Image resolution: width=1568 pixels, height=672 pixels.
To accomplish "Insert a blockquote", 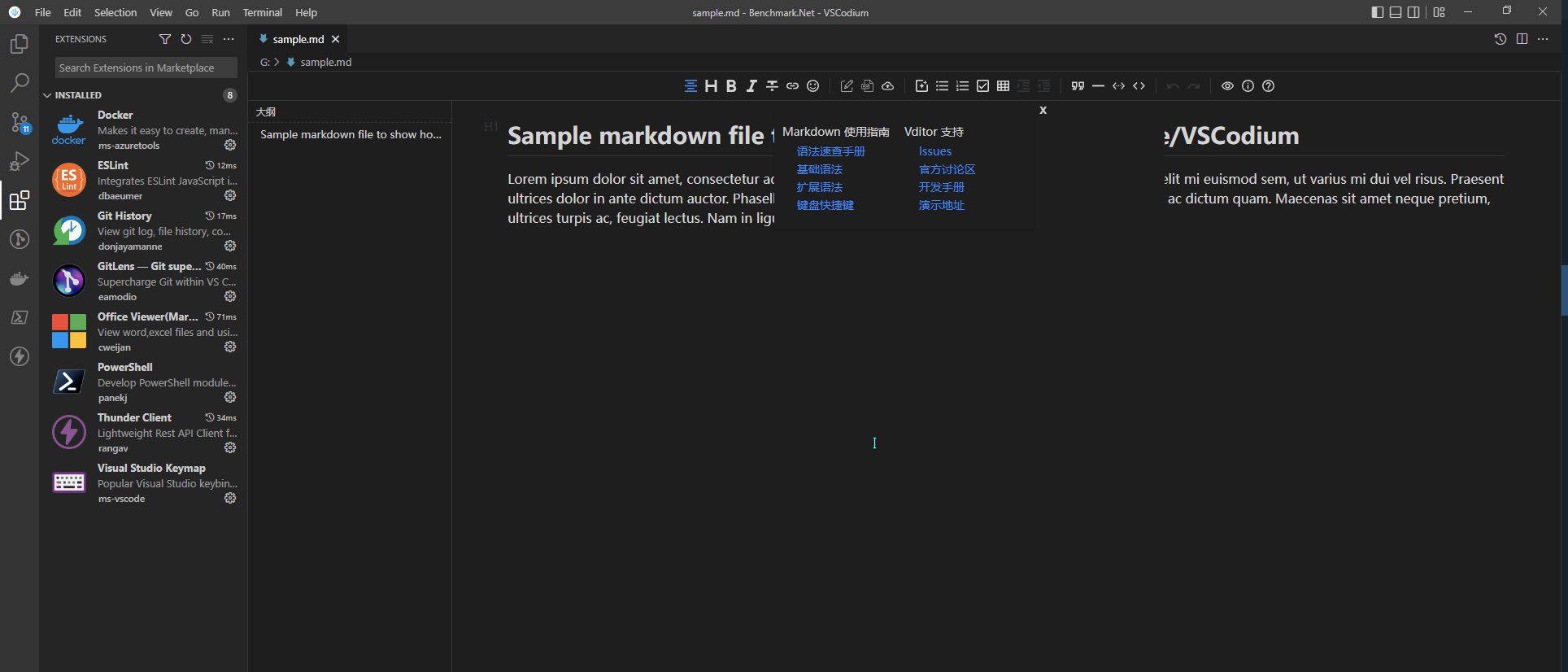I will [1078, 86].
